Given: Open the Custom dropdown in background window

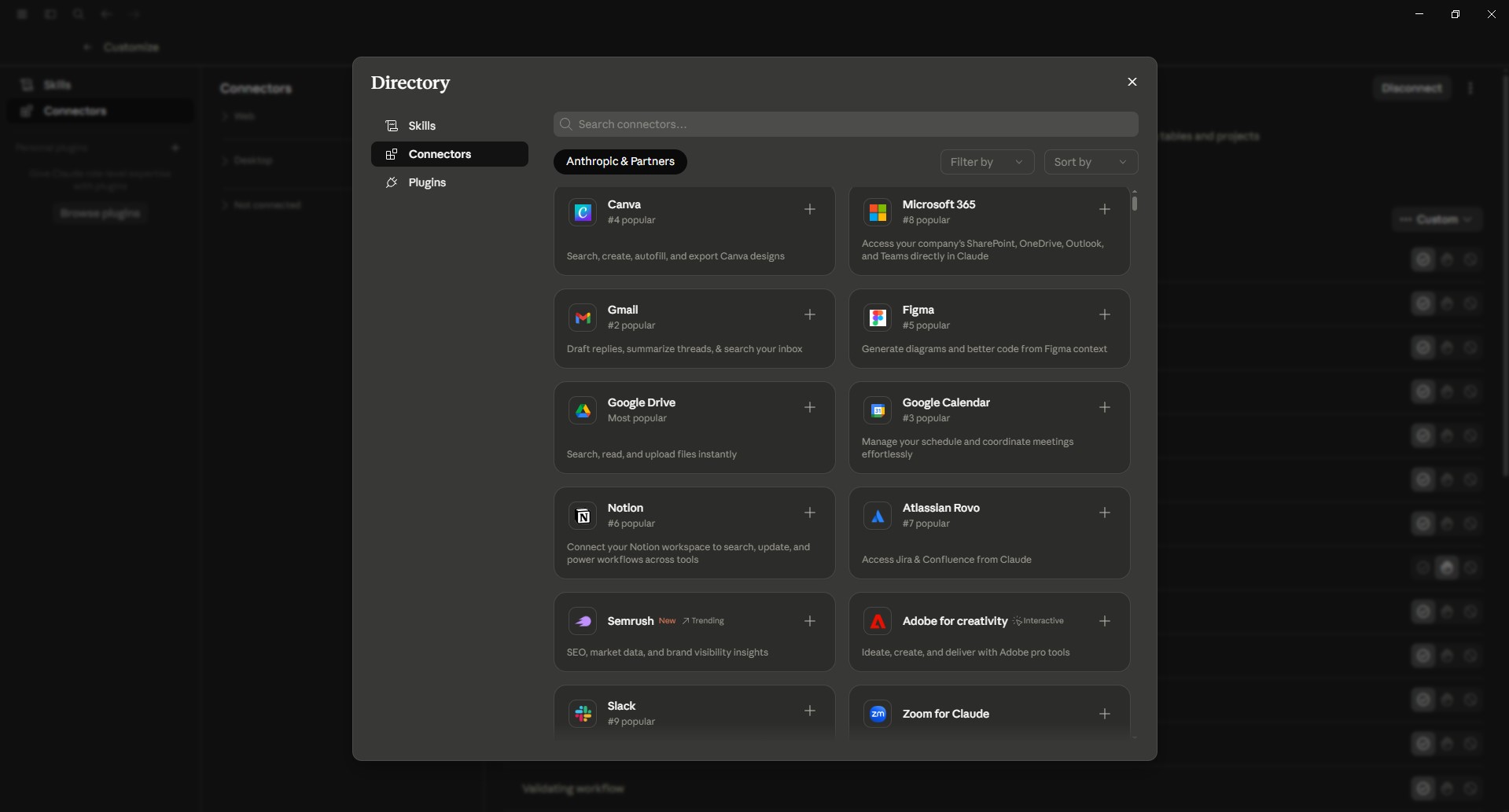Looking at the screenshot, I should coord(1437,219).
